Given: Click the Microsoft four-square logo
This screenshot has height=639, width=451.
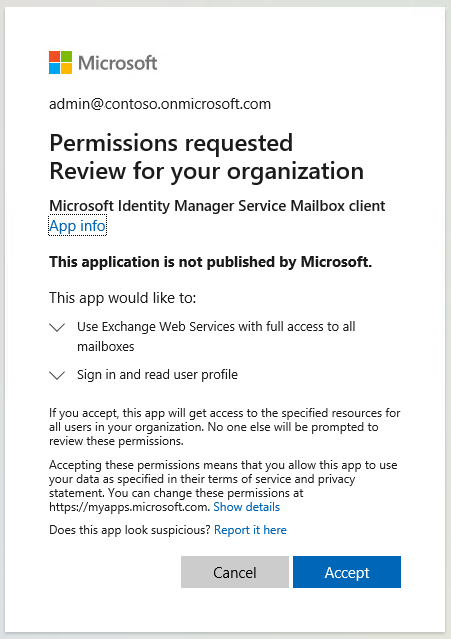Looking at the screenshot, I should coord(60,62).
